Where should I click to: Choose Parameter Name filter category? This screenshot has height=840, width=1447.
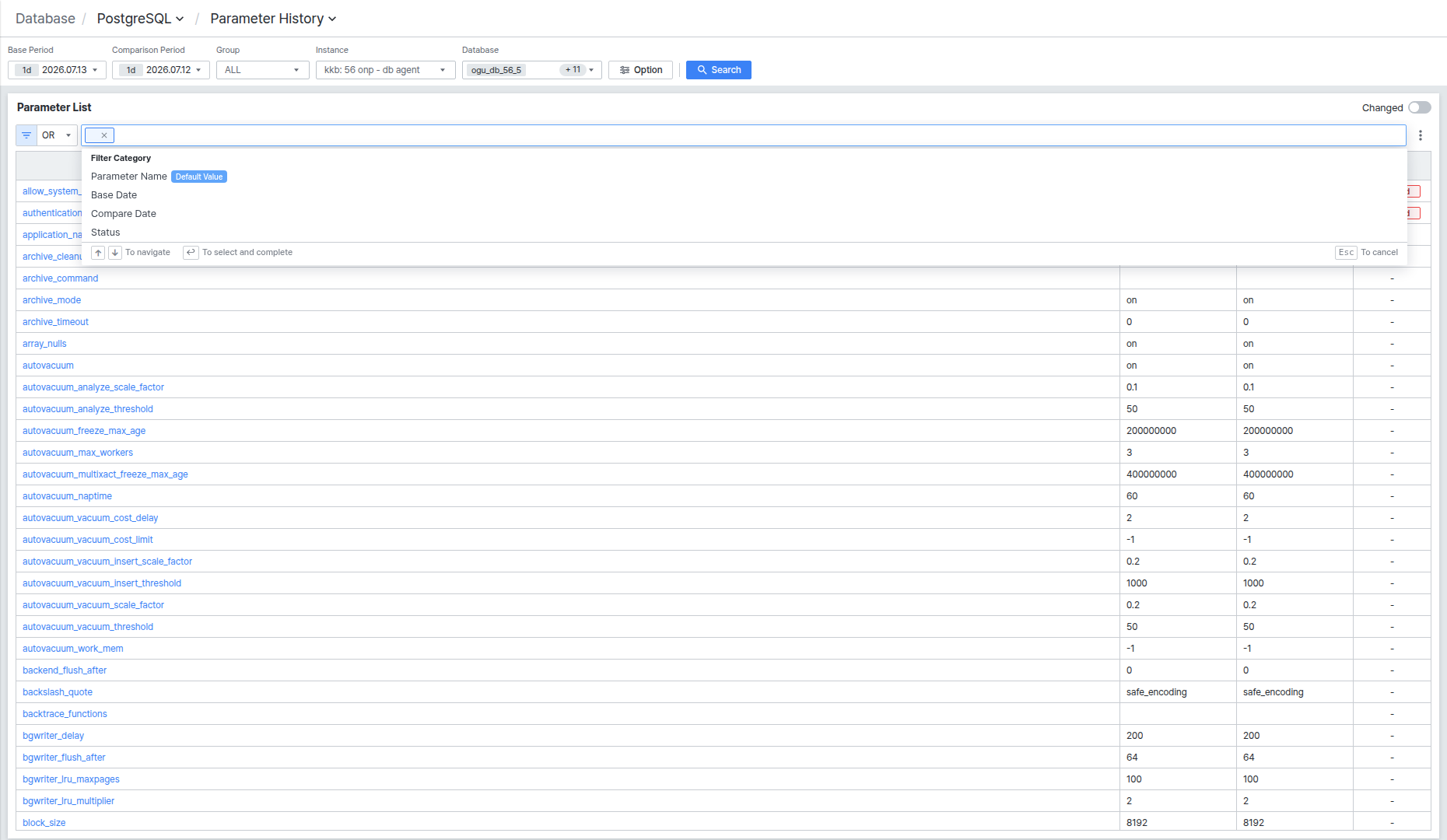tap(129, 177)
